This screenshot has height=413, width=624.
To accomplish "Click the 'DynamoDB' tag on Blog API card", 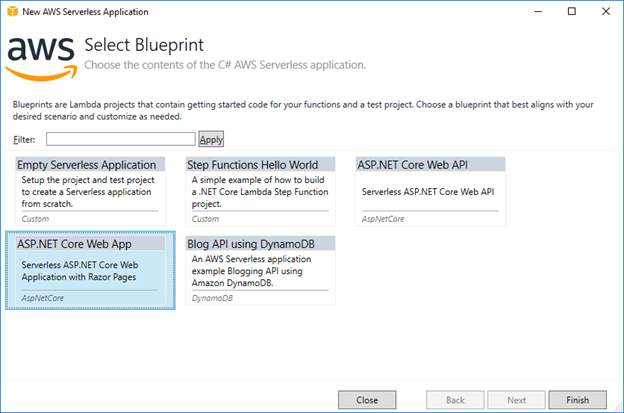I will pos(212,298).
